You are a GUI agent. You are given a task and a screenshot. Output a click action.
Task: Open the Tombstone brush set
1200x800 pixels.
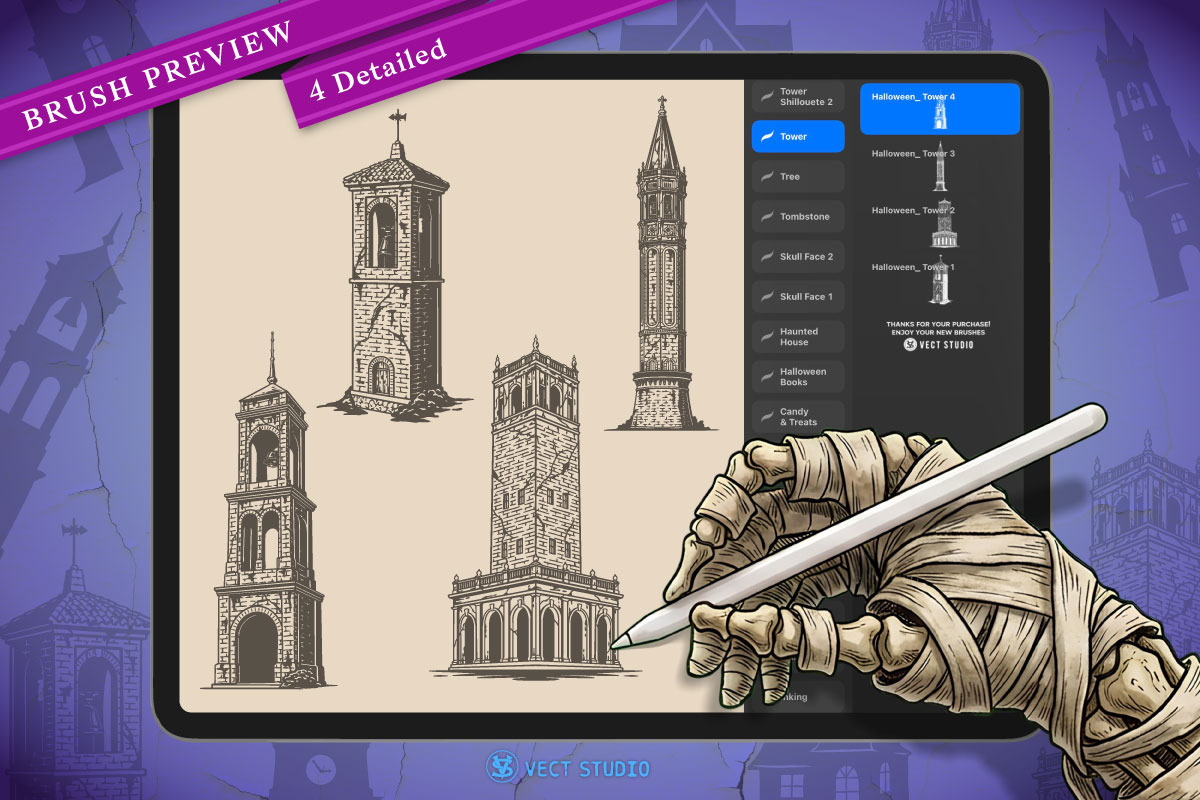click(798, 216)
